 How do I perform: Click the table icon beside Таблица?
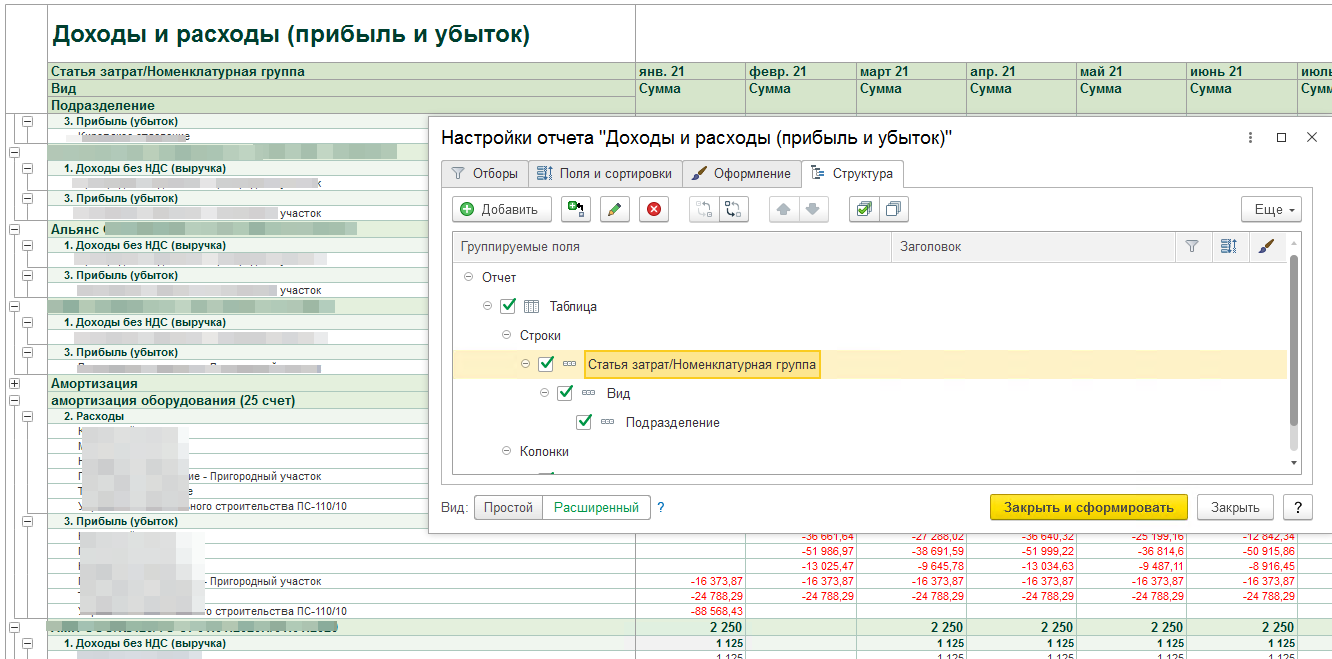coord(532,307)
